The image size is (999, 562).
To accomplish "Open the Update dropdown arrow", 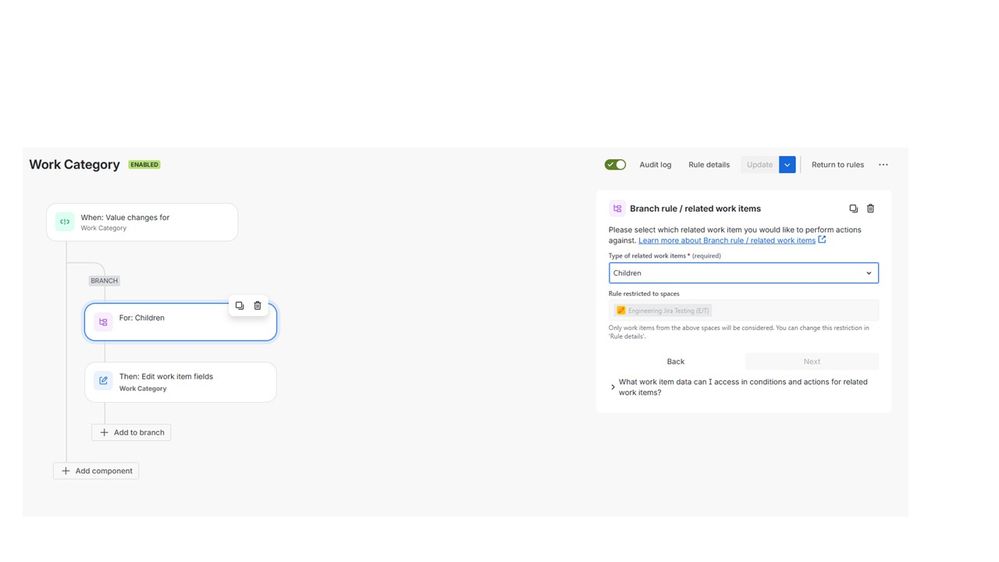I will pos(787,164).
